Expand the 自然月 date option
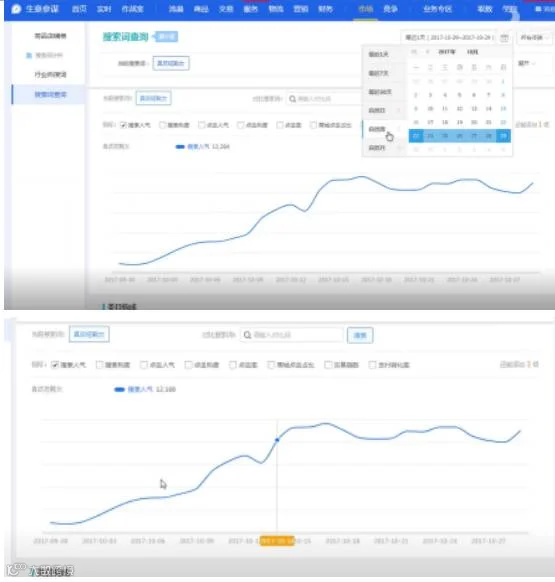Image resolution: width=555 pixels, height=582 pixels. pos(384,148)
